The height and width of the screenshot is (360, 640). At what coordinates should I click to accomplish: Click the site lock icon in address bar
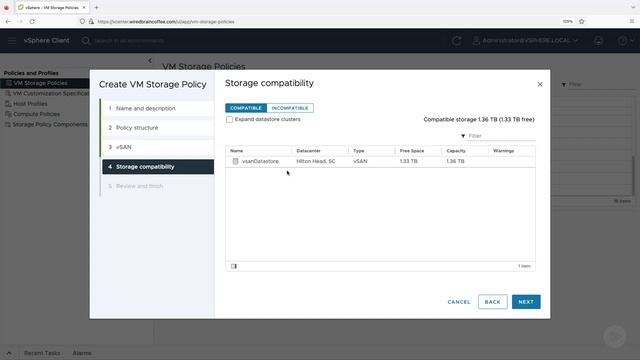coord(91,22)
